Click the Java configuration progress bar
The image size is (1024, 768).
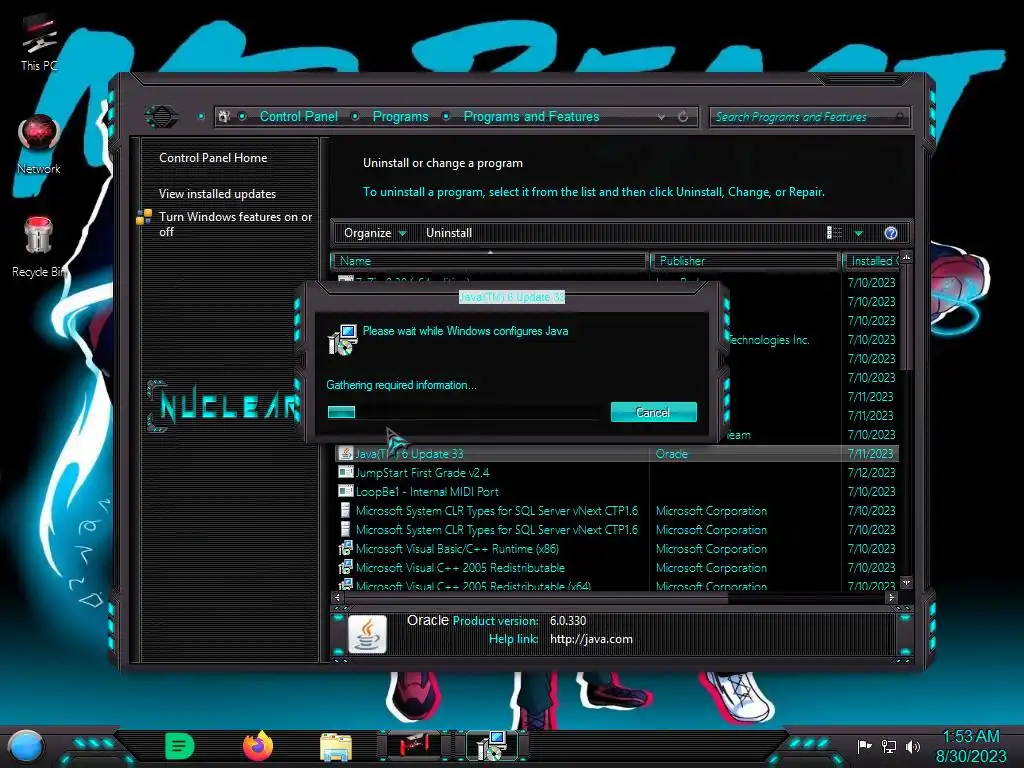click(463, 412)
